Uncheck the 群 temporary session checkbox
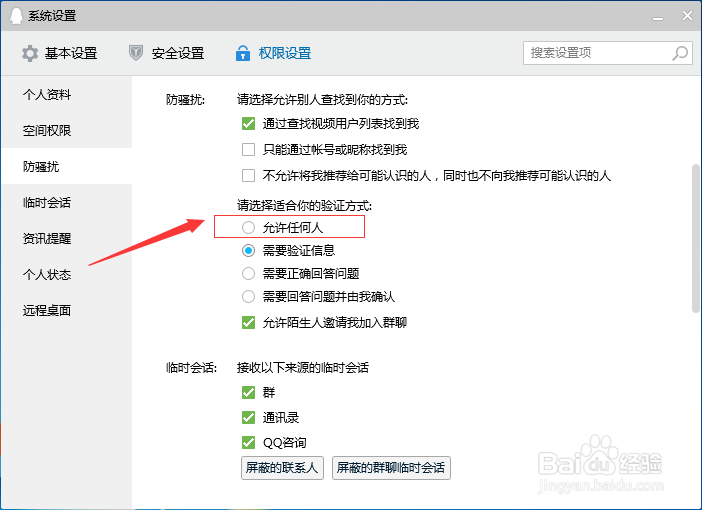This screenshot has height=510, width=702. click(248, 392)
